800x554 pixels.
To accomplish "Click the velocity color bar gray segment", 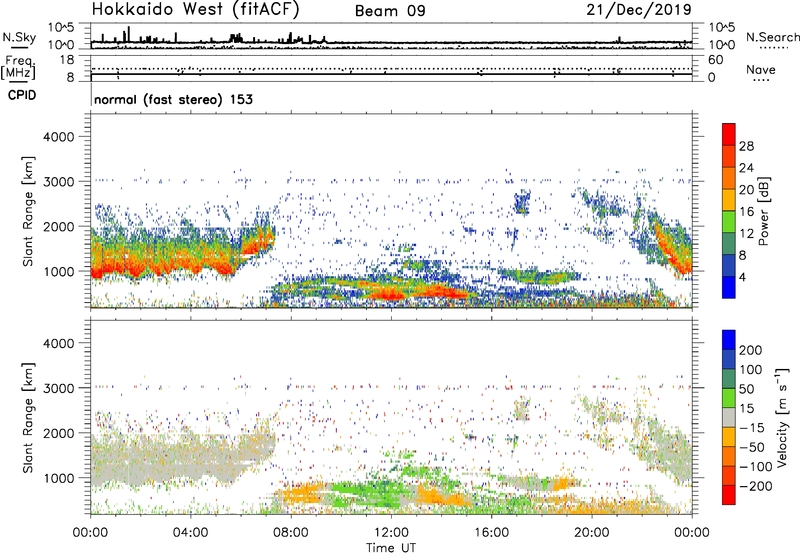I will pos(729,418).
